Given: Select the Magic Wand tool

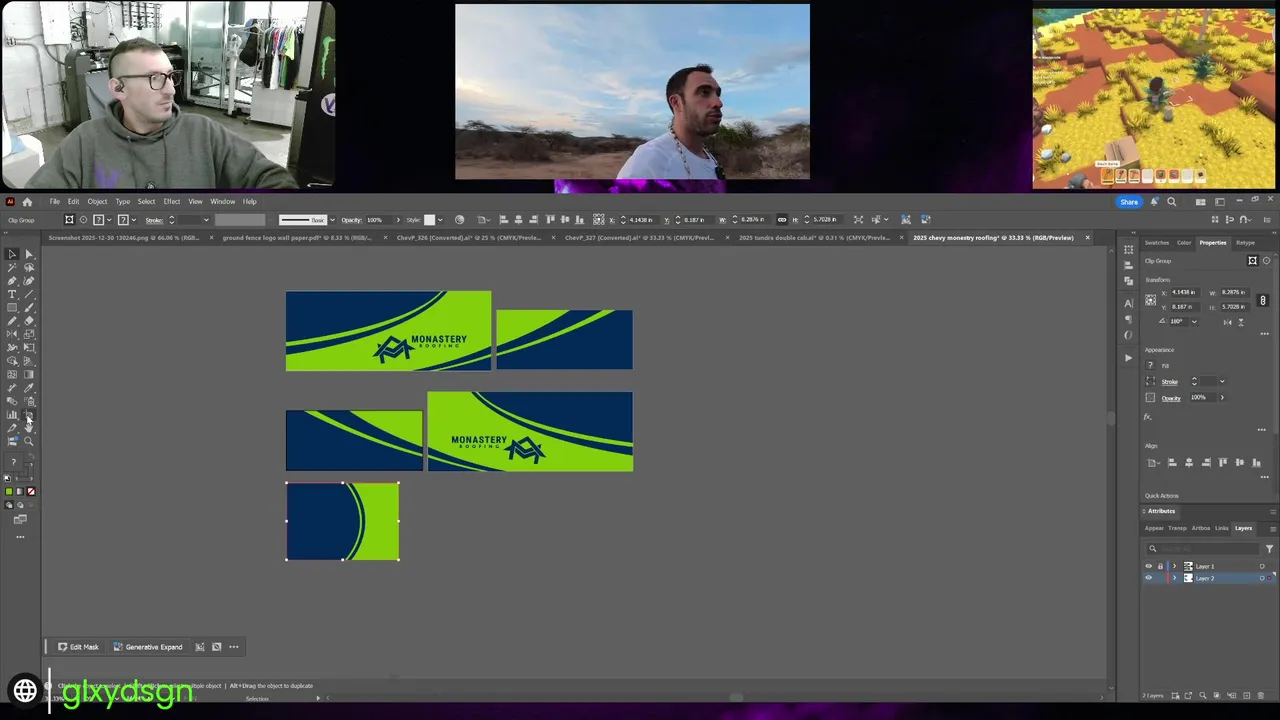Looking at the screenshot, I should tap(12, 267).
